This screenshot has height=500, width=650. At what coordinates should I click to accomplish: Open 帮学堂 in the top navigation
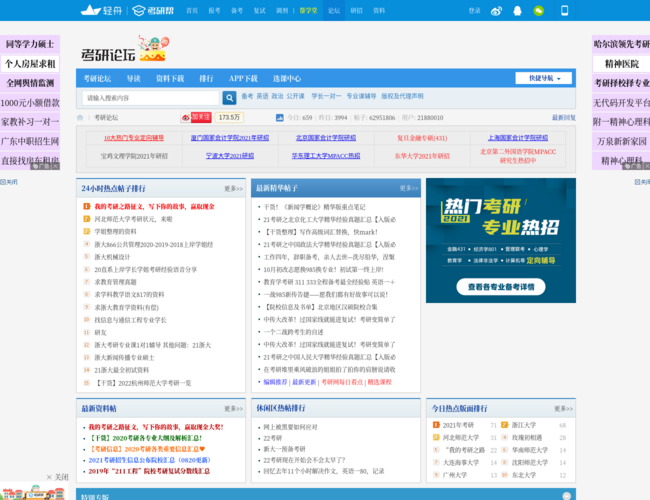coord(308,11)
